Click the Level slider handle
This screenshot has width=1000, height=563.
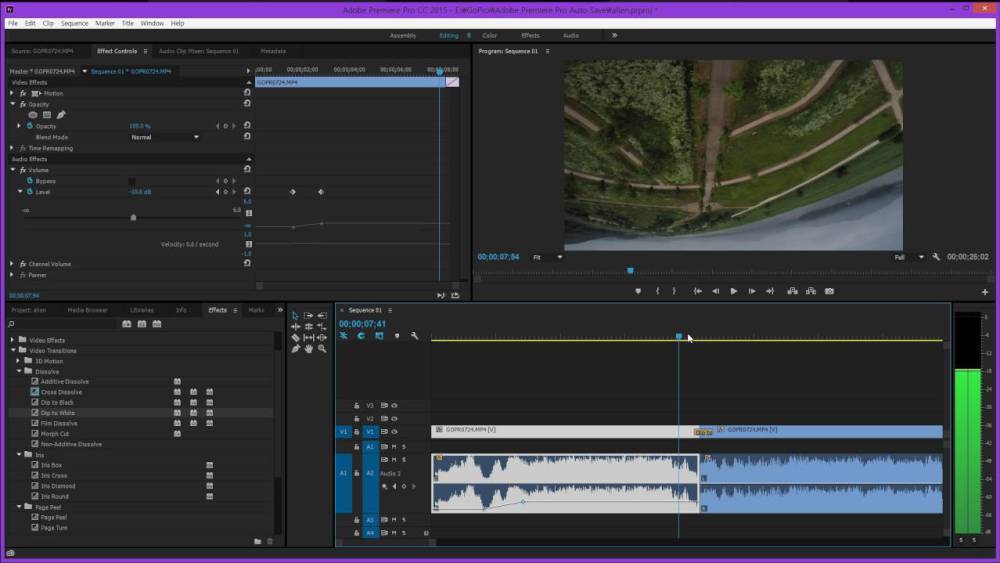click(133, 217)
